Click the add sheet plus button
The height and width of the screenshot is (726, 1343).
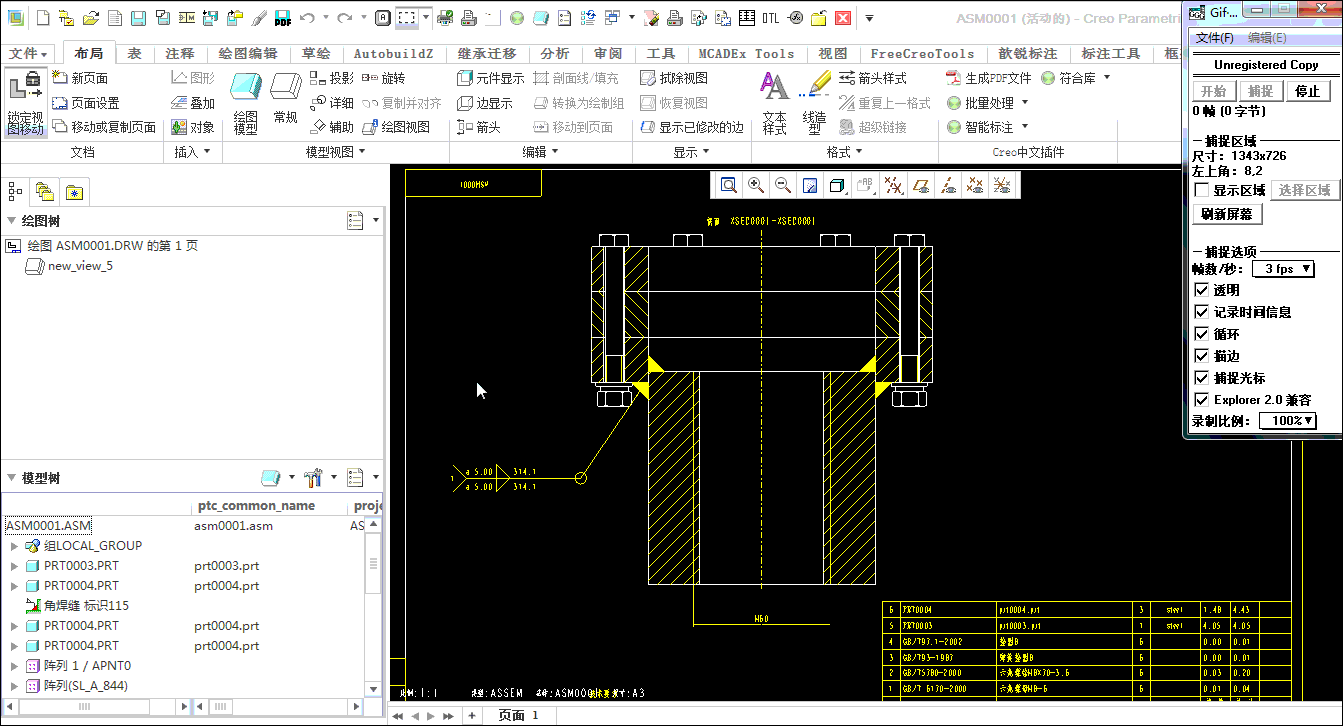472,716
